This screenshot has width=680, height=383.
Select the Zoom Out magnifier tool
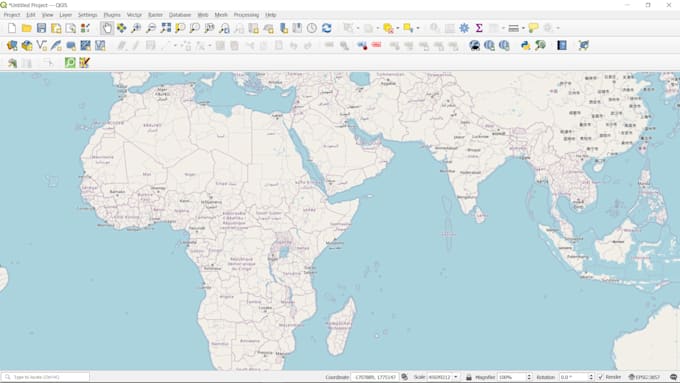coord(151,28)
